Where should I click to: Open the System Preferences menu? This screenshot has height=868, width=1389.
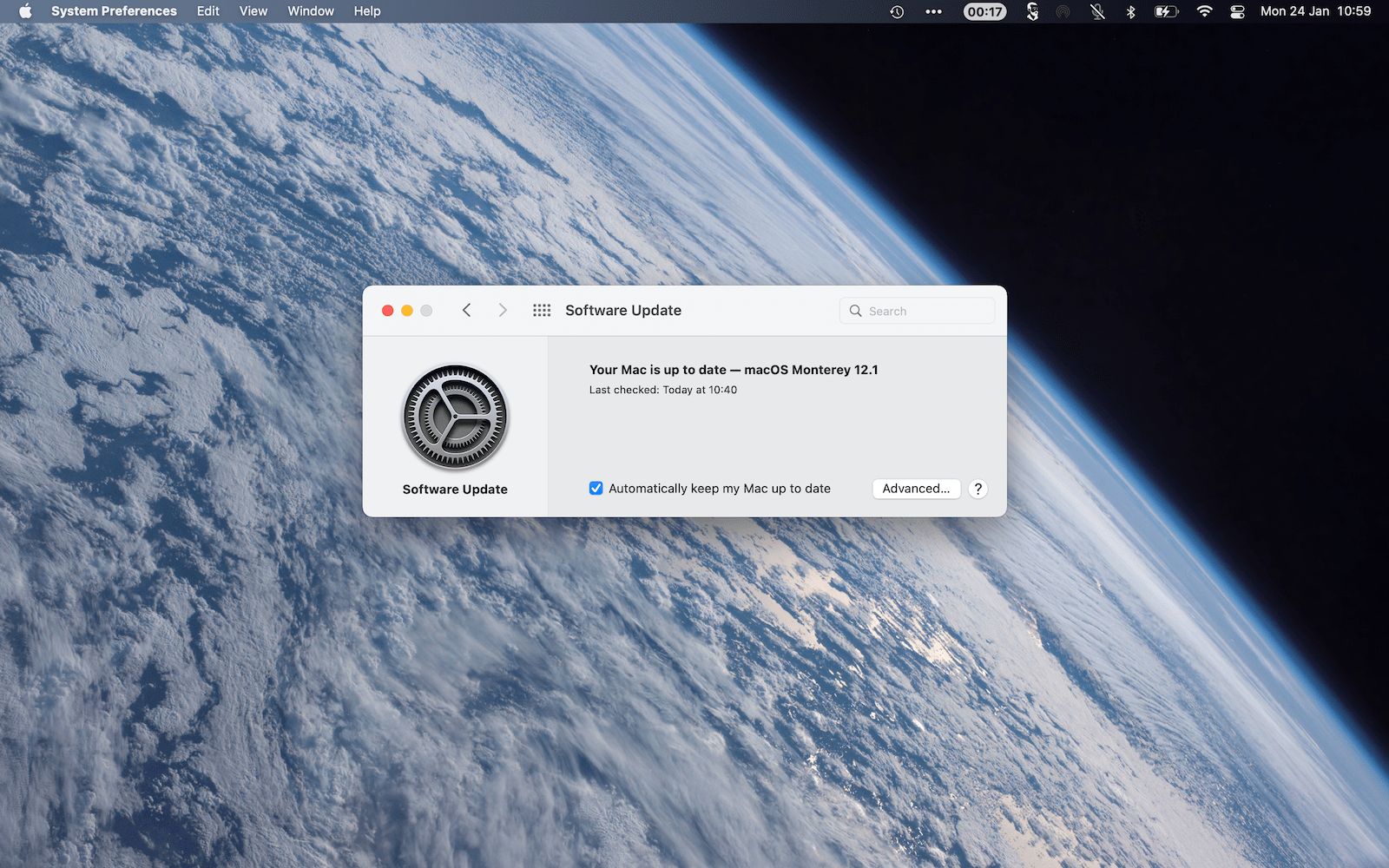[114, 11]
